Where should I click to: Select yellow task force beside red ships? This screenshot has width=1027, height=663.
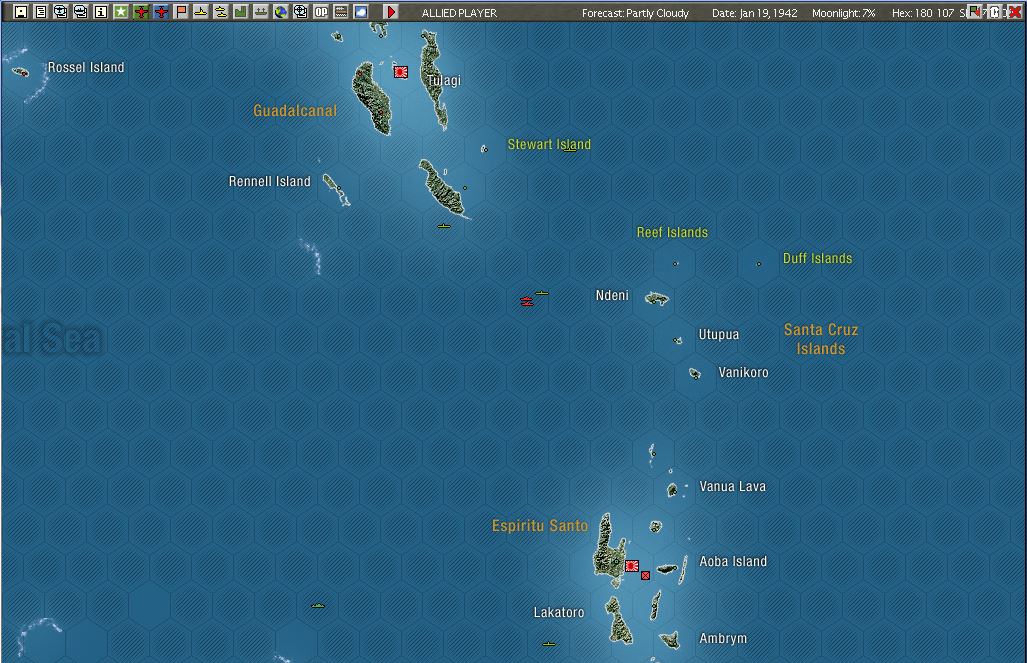click(x=542, y=293)
